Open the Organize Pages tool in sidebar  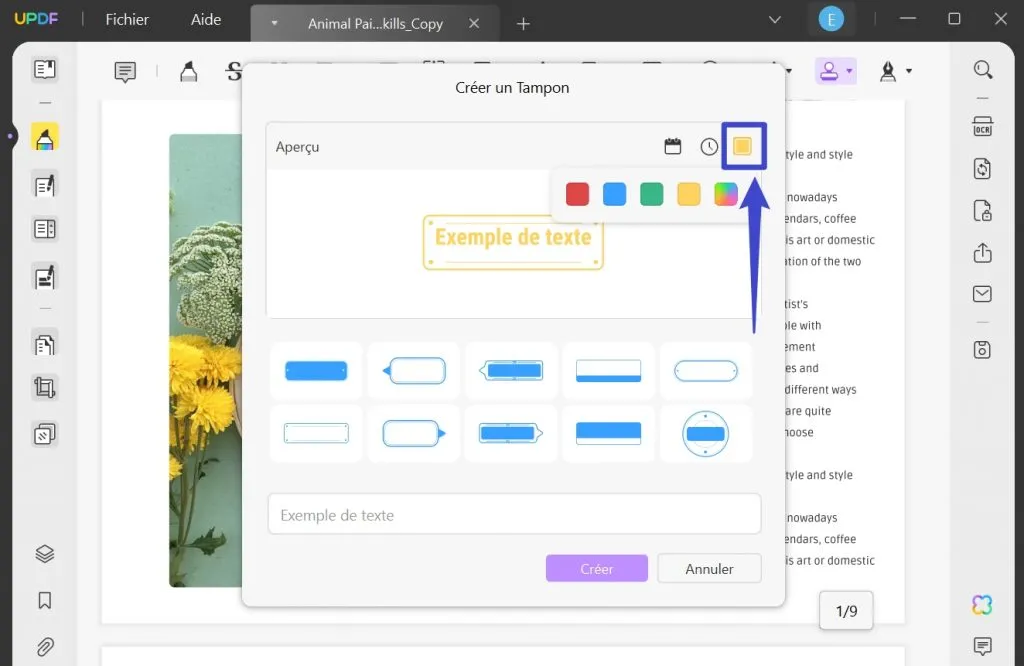coord(44,345)
